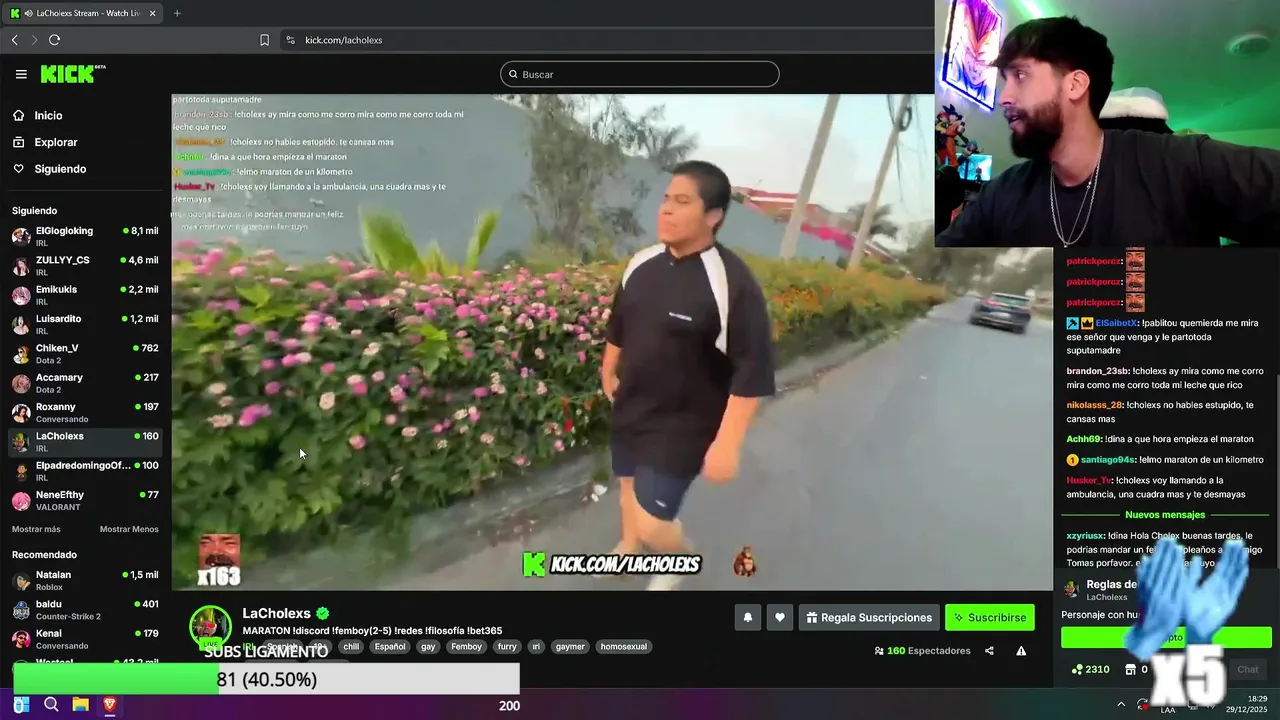Open recommended channel Natalan
The width and height of the screenshot is (1280, 720).
coord(85,581)
